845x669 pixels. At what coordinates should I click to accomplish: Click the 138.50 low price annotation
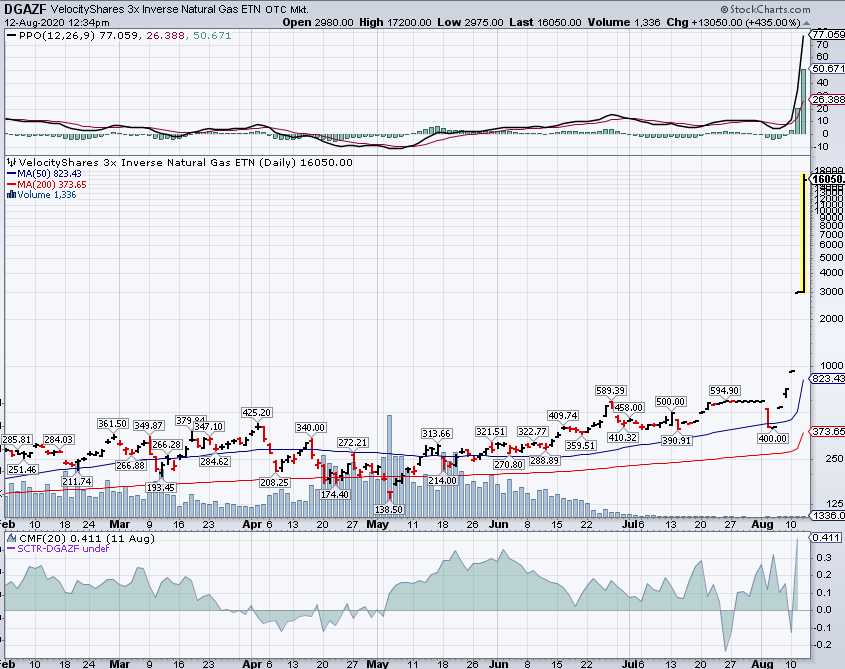click(390, 509)
